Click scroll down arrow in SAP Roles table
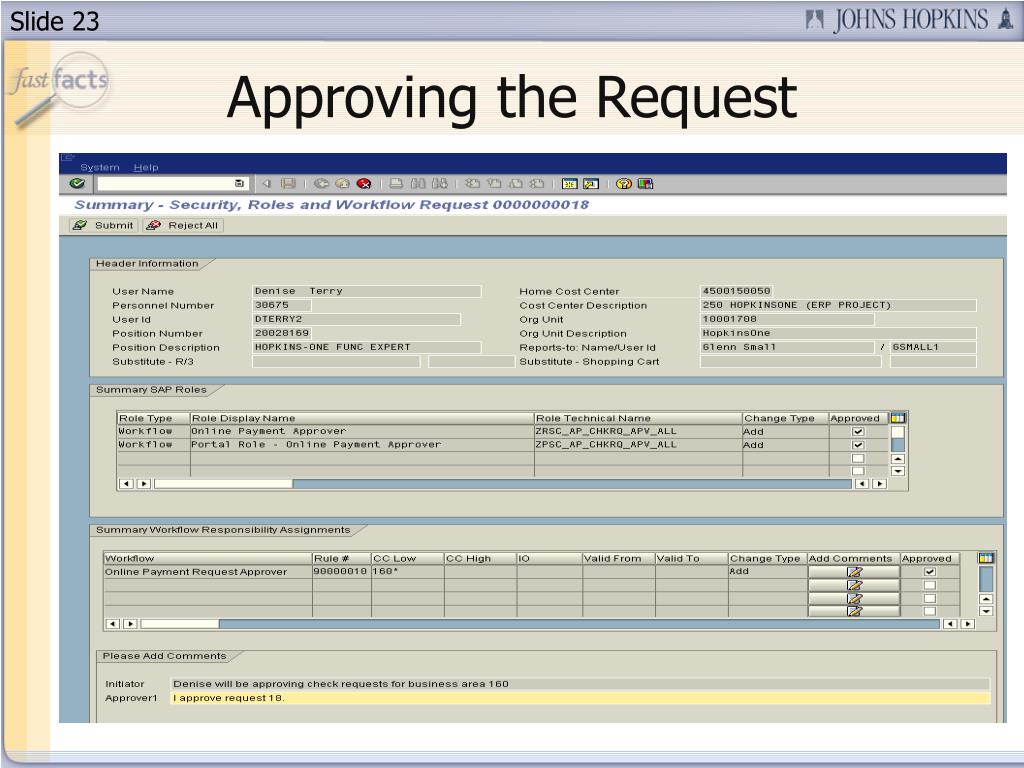The width and height of the screenshot is (1024, 768). [898, 471]
